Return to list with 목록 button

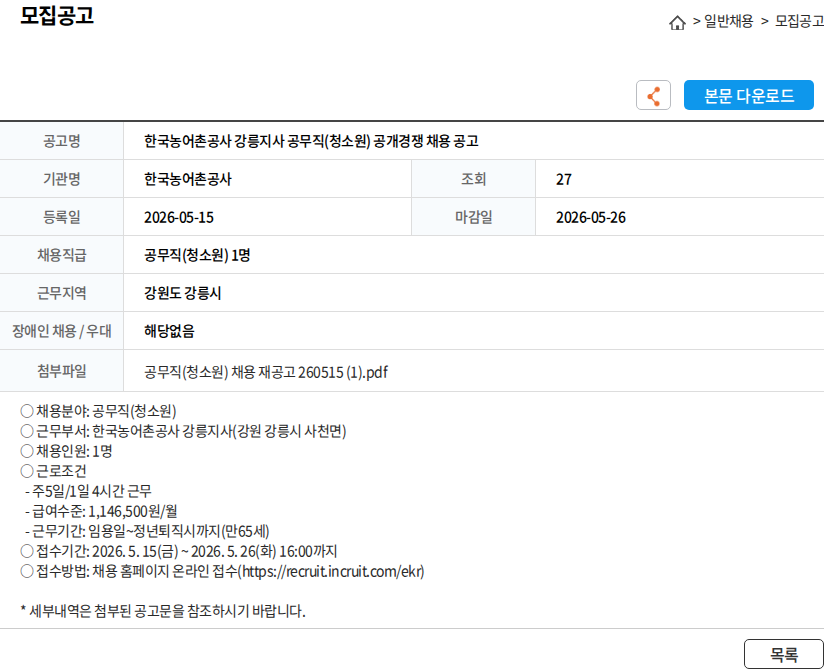(x=784, y=654)
